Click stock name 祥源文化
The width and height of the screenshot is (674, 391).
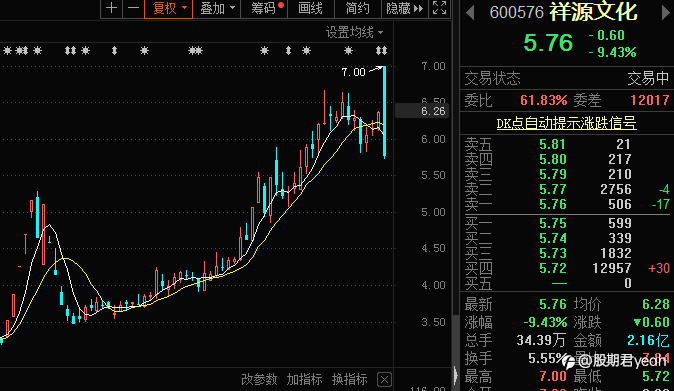click(594, 12)
